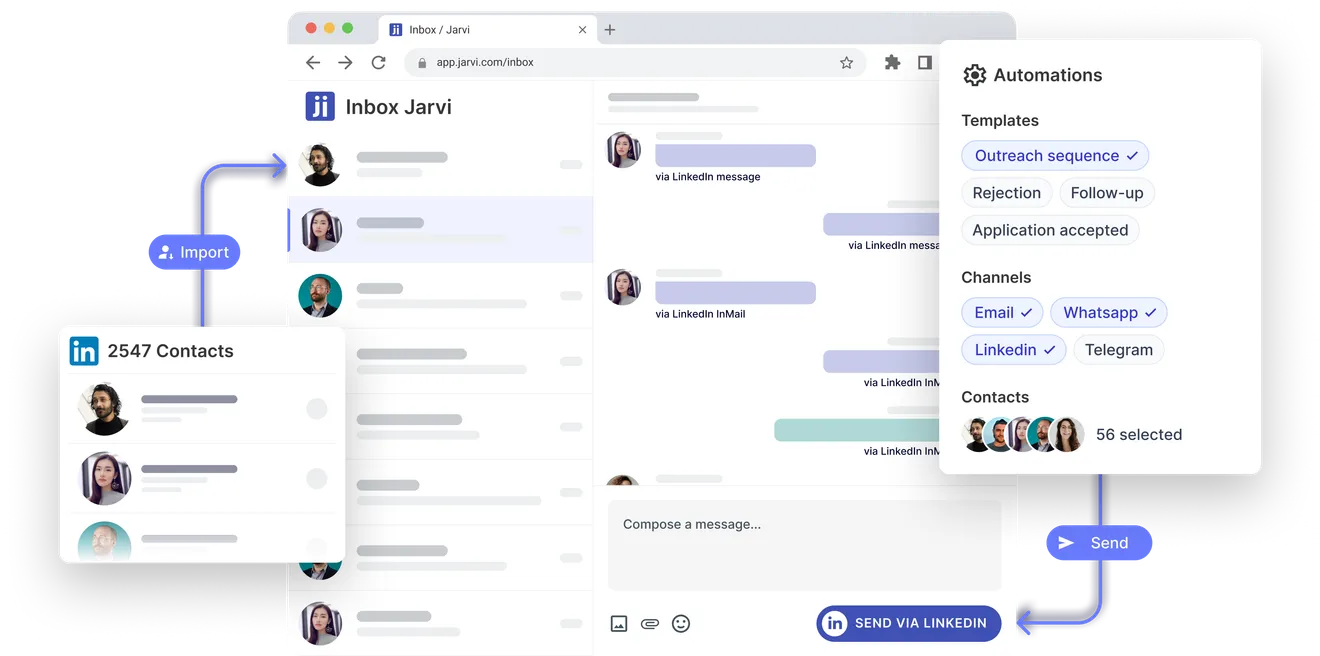1320x656 pixels.
Task: Bookmark page with the star icon
Action: 846,62
